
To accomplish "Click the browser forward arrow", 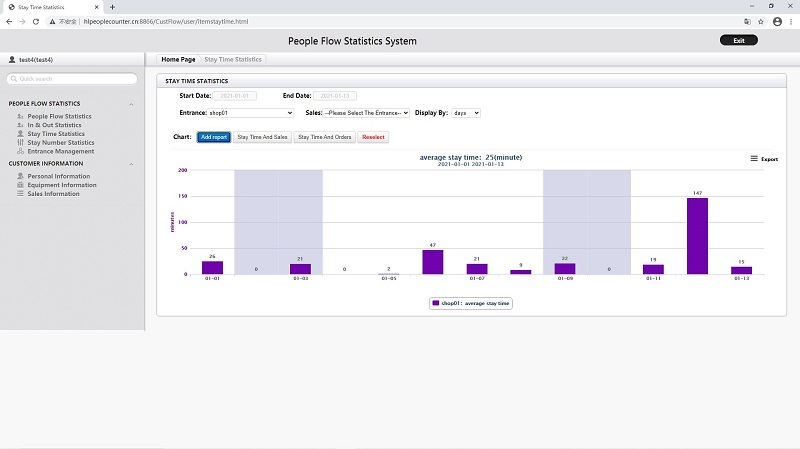I will pos(22,21).
